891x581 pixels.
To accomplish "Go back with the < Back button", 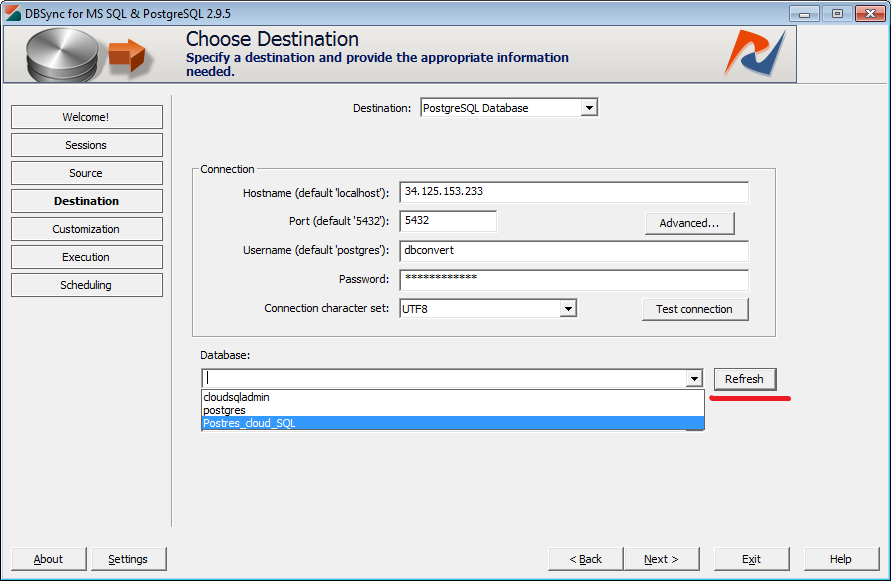I will point(586,559).
